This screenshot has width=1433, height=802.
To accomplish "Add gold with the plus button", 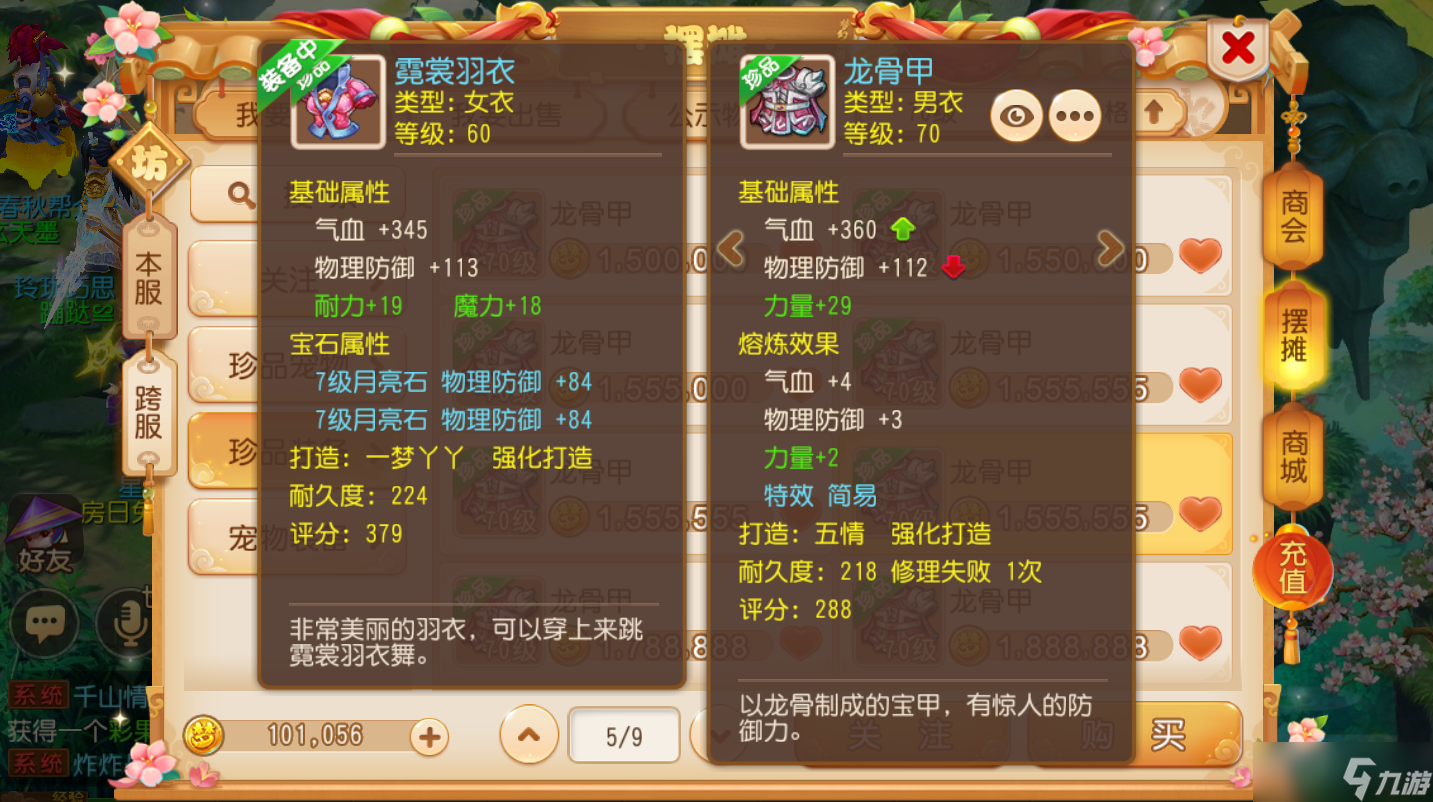I will pyautogui.click(x=429, y=738).
